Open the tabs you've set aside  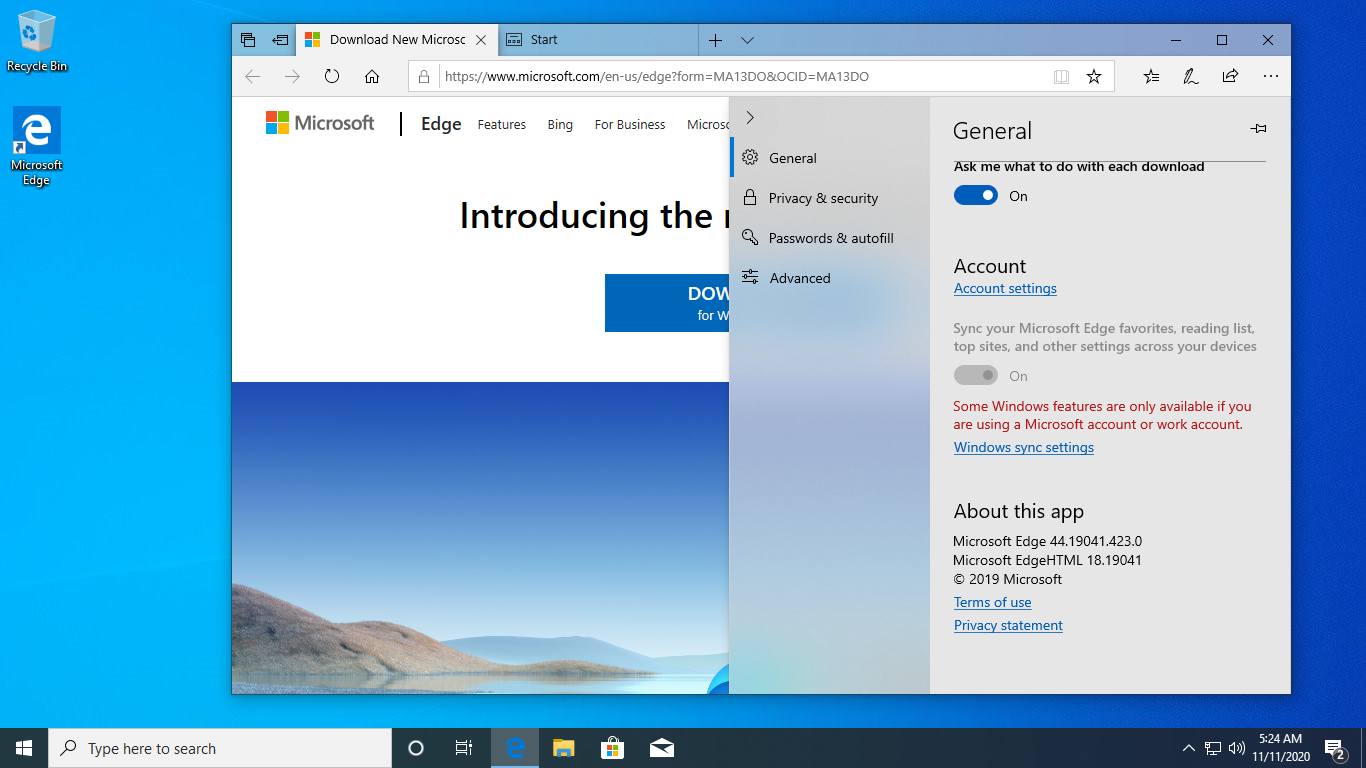(248, 40)
